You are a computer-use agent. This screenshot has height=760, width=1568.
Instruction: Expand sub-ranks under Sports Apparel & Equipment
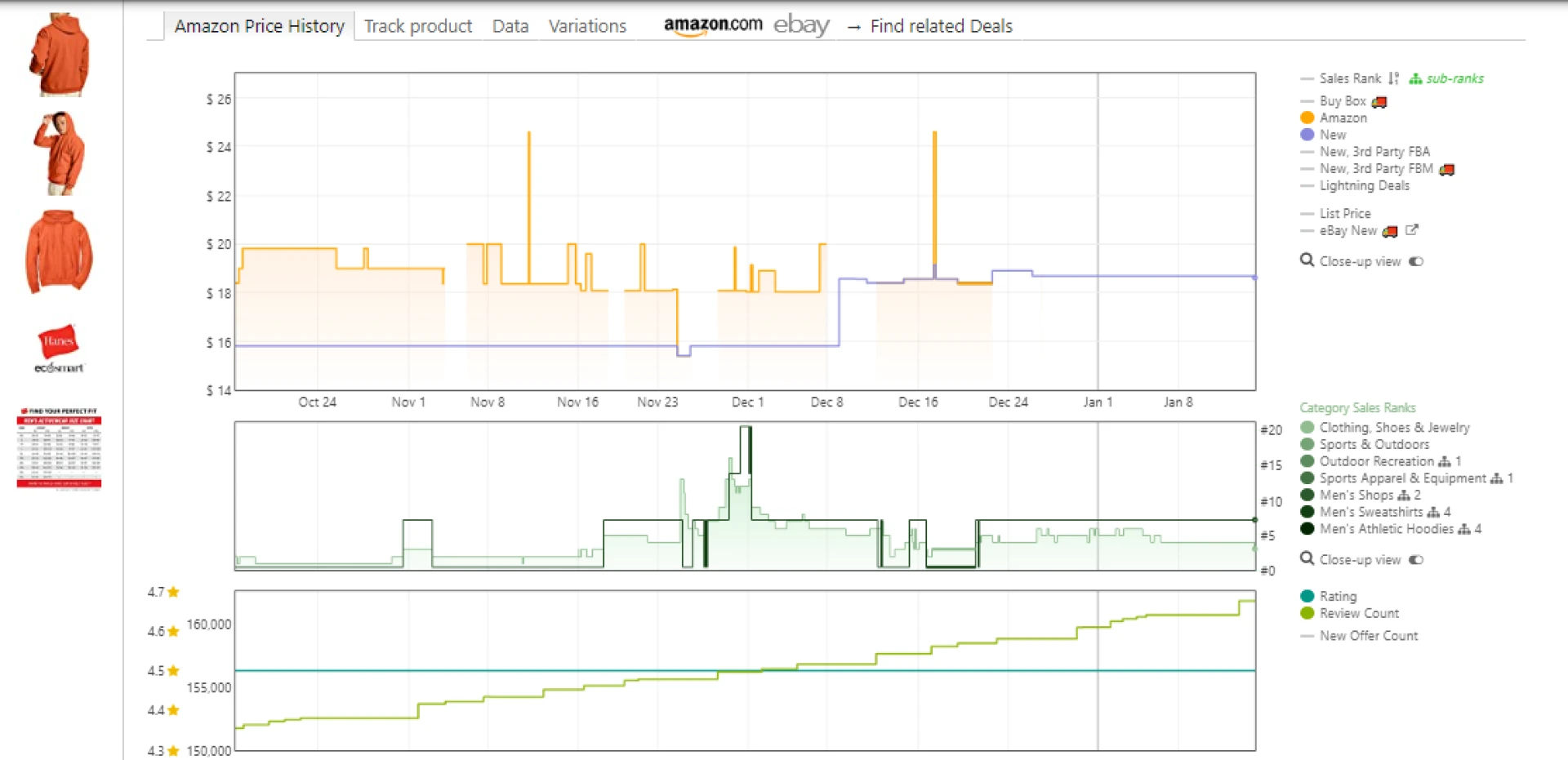1497,479
